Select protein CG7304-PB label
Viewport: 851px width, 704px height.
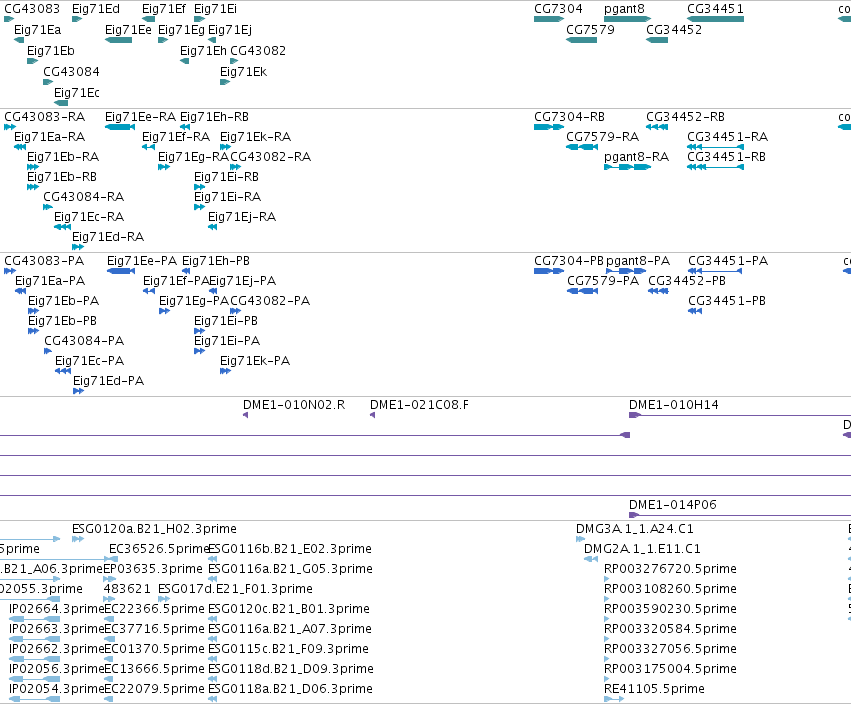point(569,262)
